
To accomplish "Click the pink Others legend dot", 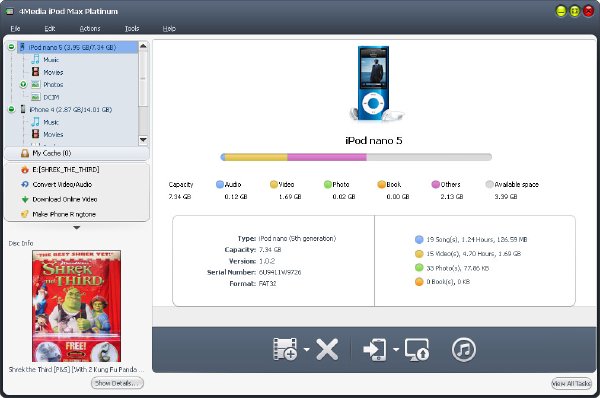I will [x=435, y=184].
